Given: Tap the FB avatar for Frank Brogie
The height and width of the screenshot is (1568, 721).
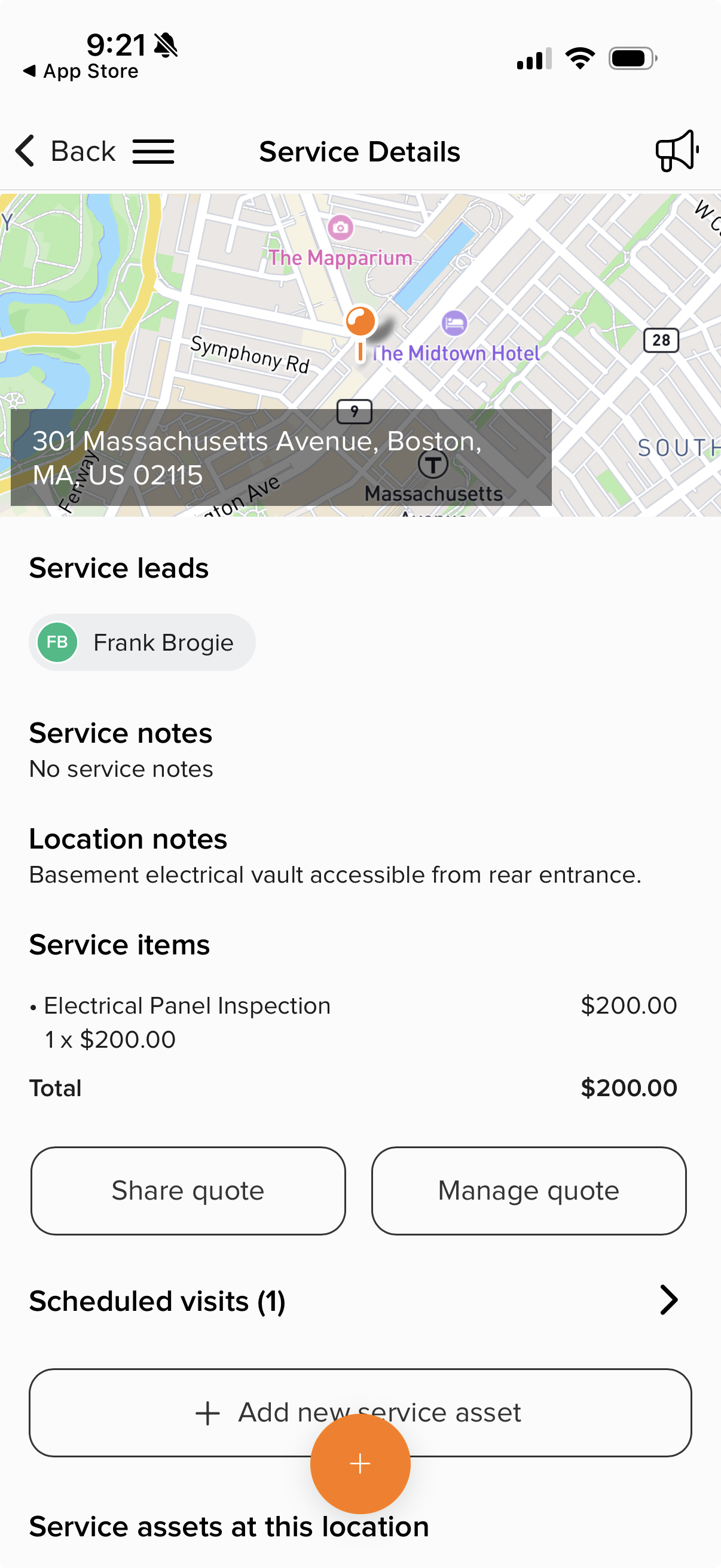Looking at the screenshot, I should point(57,642).
